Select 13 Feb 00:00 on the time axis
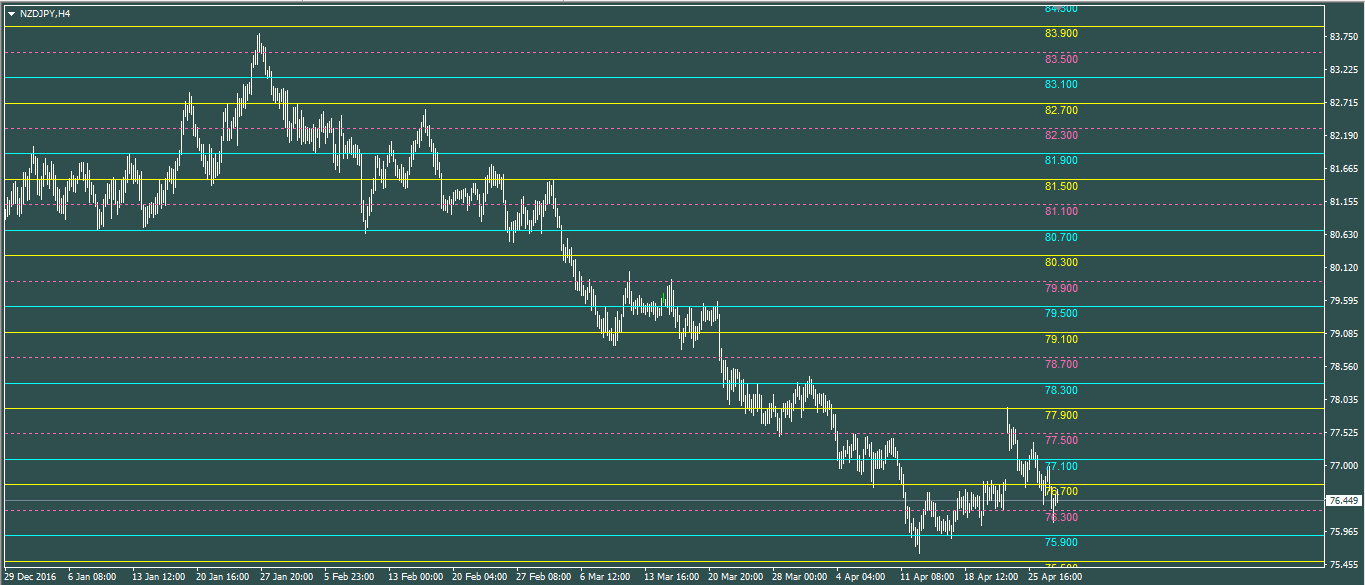 pos(415,577)
